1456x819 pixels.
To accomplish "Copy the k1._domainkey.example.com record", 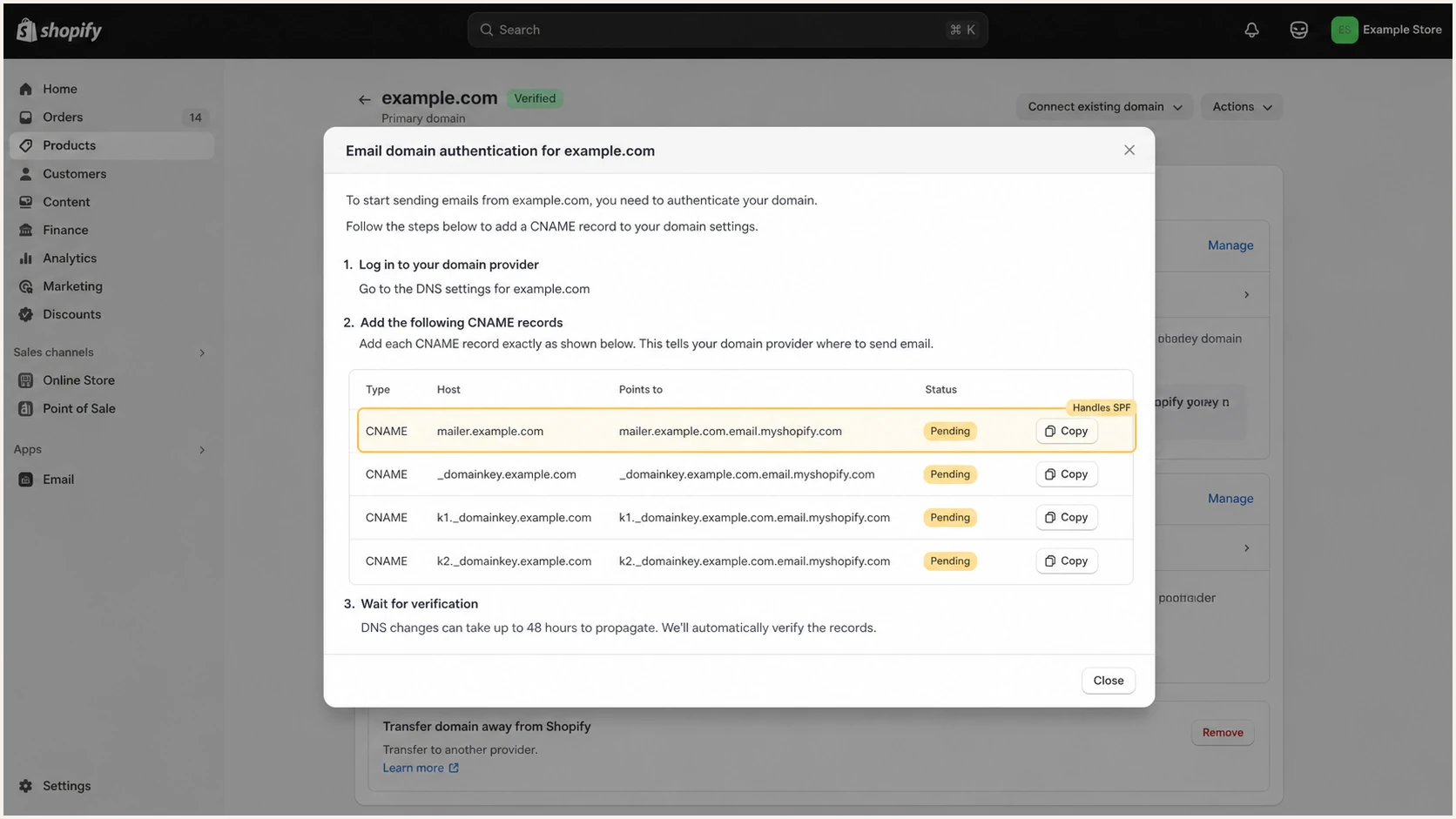I will click(x=1066, y=517).
